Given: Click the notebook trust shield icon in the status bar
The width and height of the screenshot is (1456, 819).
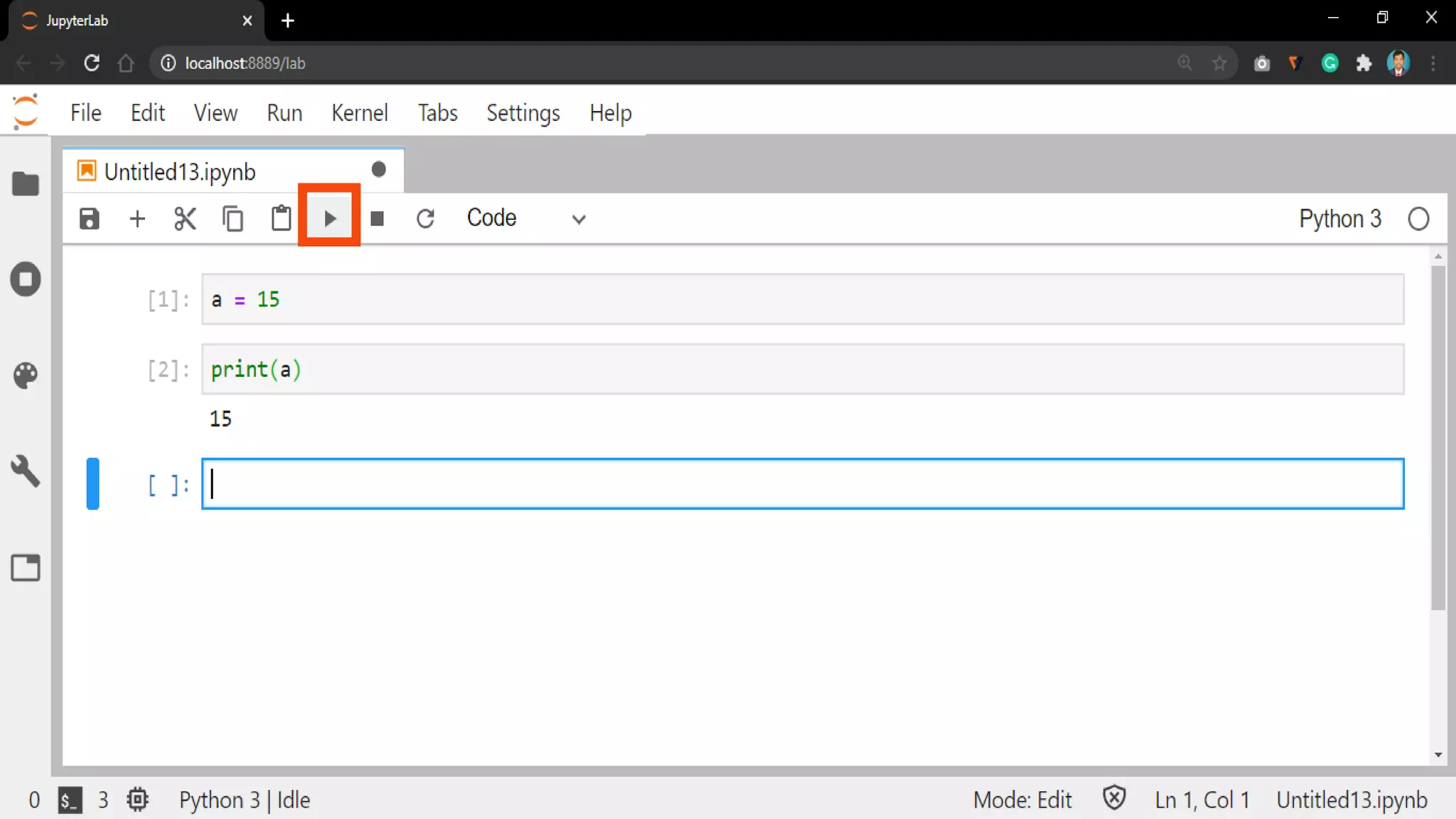Looking at the screenshot, I should coord(1114,798).
